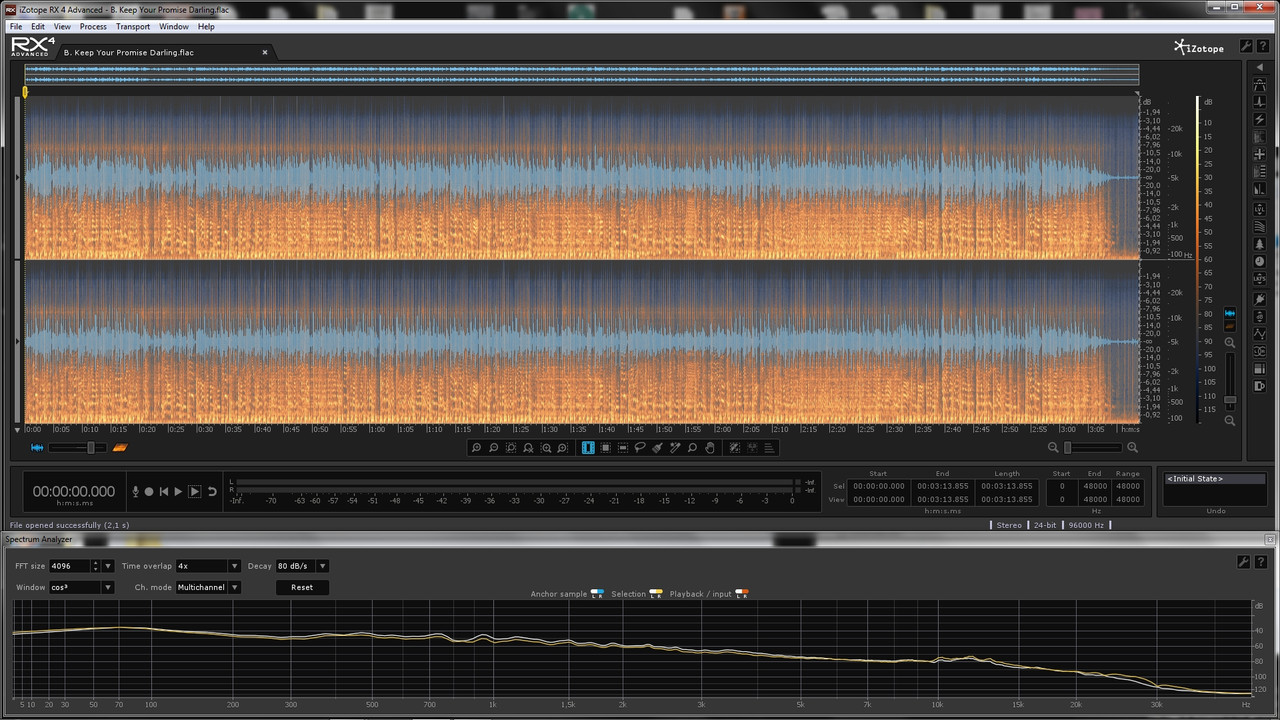Step the FFT size spinner arrows
Screen dimensions: 1280x720
(x=96, y=566)
